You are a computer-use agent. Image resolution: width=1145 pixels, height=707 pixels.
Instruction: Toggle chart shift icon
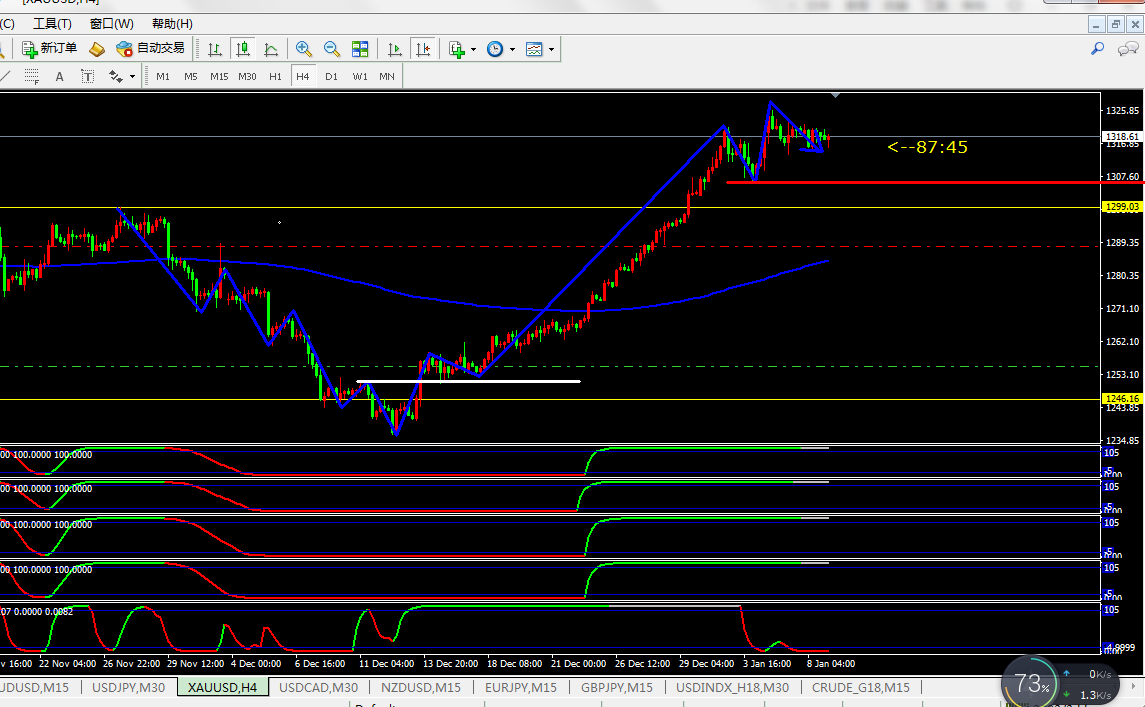click(x=423, y=49)
